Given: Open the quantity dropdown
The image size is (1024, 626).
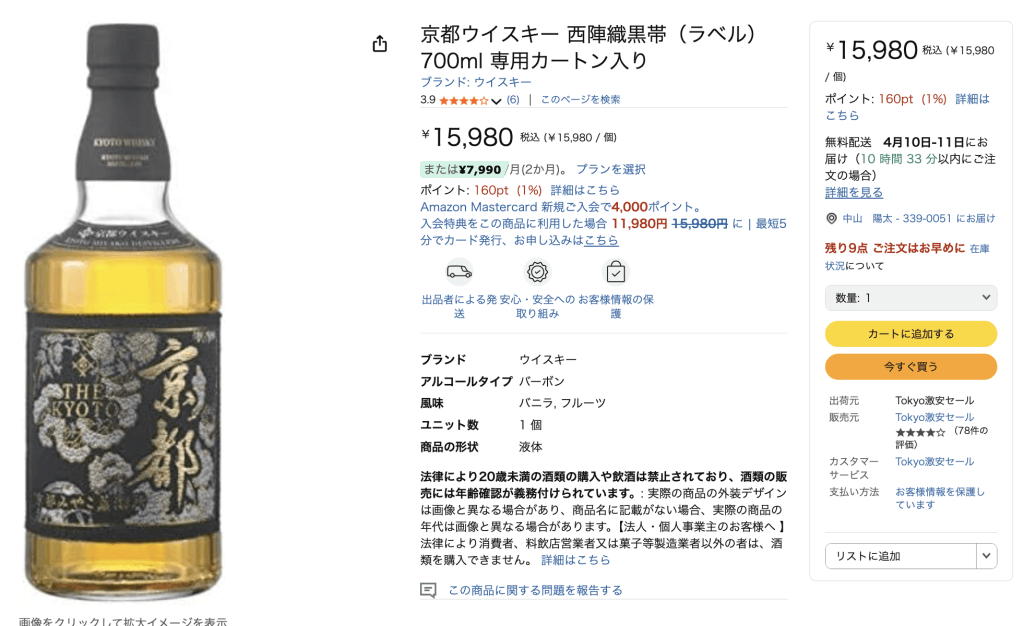Looking at the screenshot, I should coord(910,298).
